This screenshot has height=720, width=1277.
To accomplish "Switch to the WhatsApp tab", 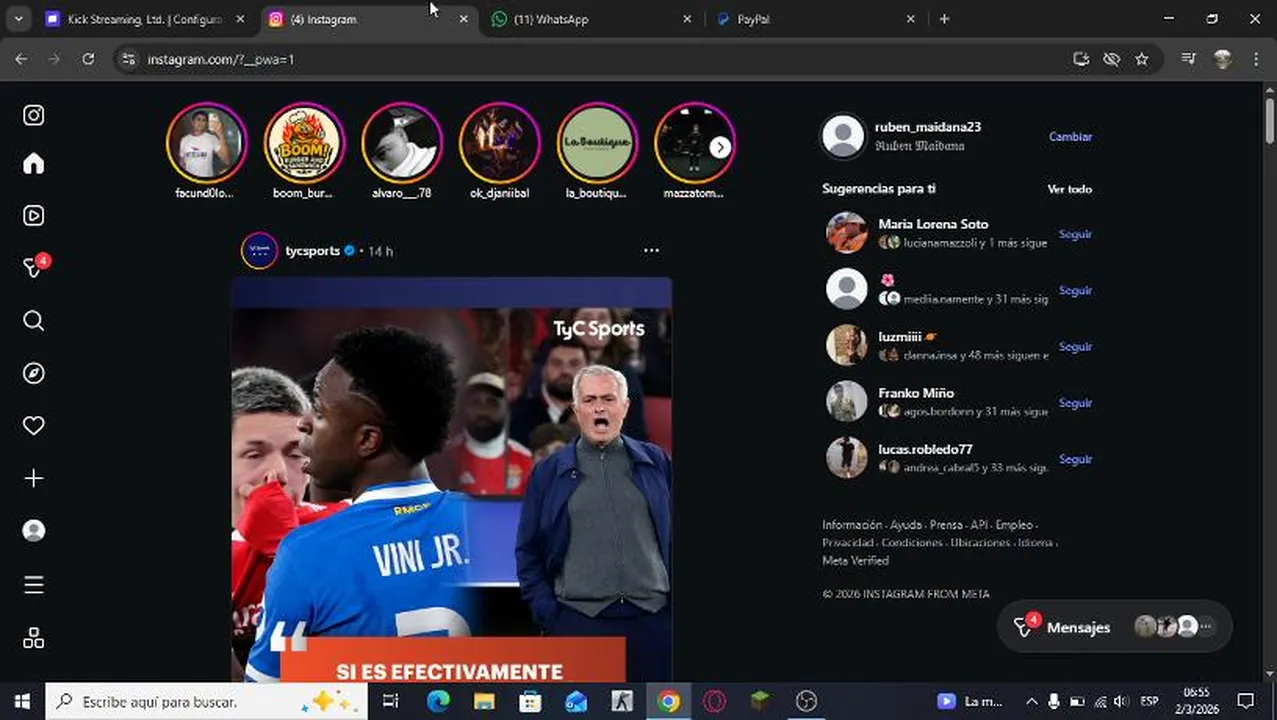I will 592,19.
